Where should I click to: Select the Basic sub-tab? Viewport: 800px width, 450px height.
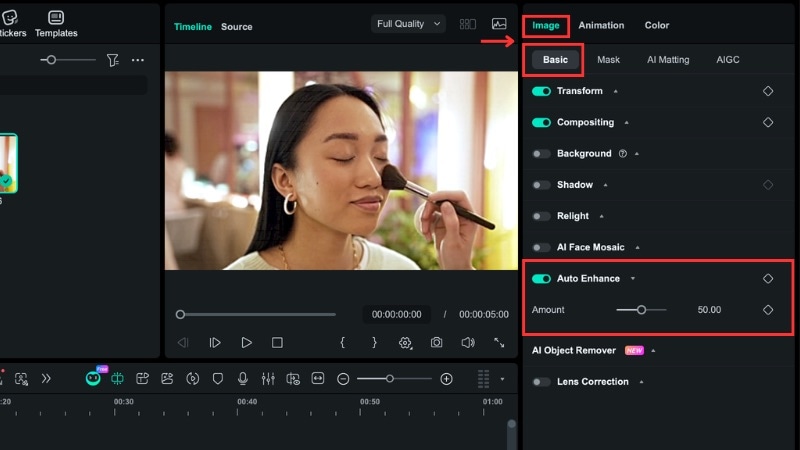tap(555, 60)
